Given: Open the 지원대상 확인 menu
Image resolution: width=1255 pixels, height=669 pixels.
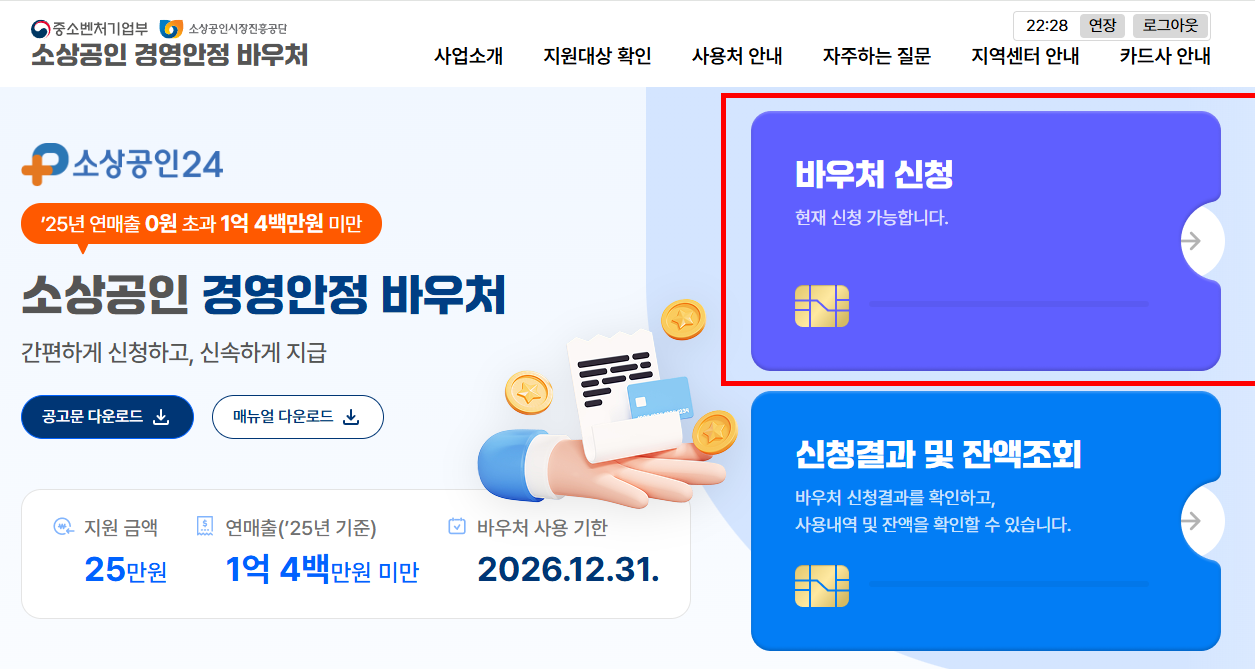Looking at the screenshot, I should (x=598, y=56).
